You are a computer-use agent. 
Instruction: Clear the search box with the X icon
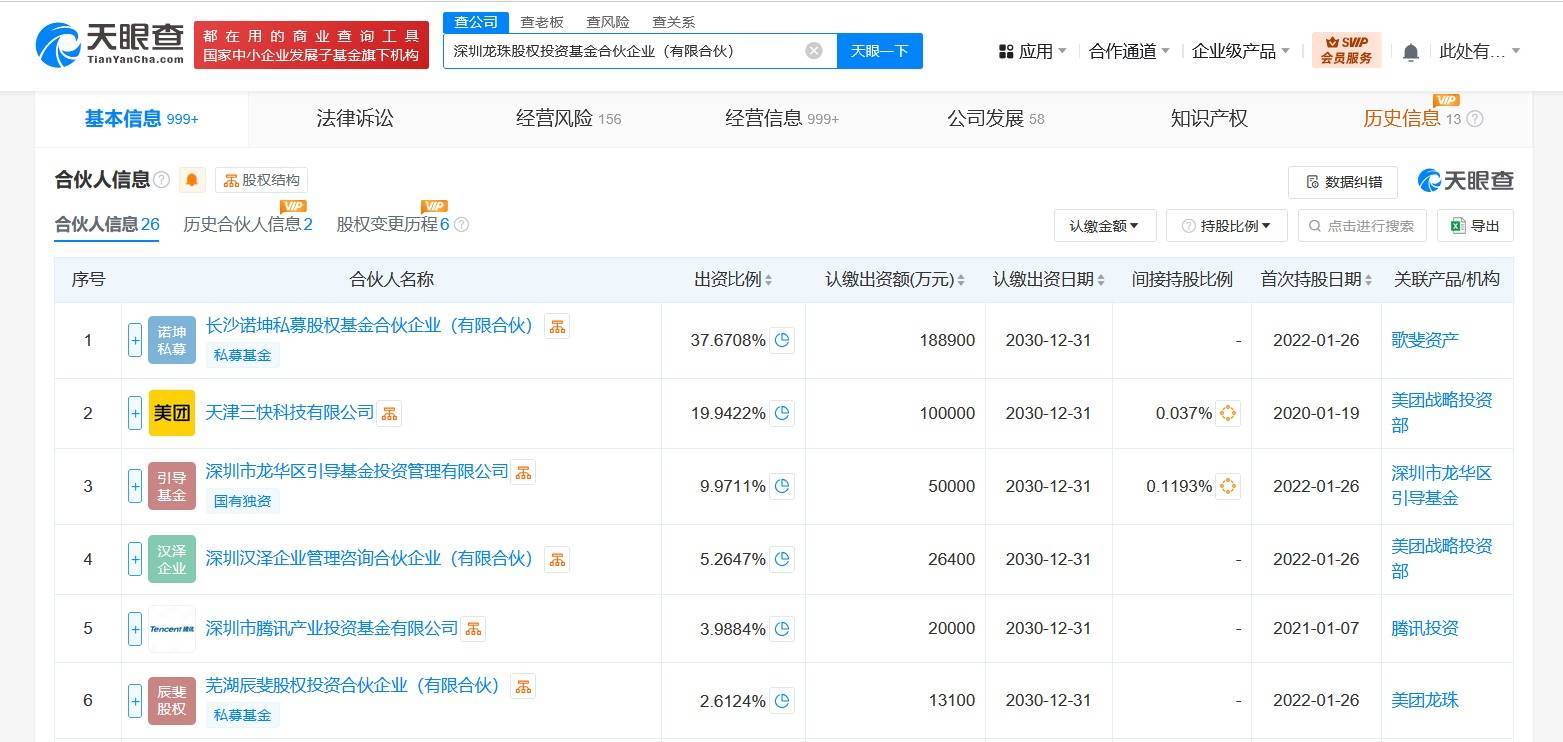[x=814, y=50]
